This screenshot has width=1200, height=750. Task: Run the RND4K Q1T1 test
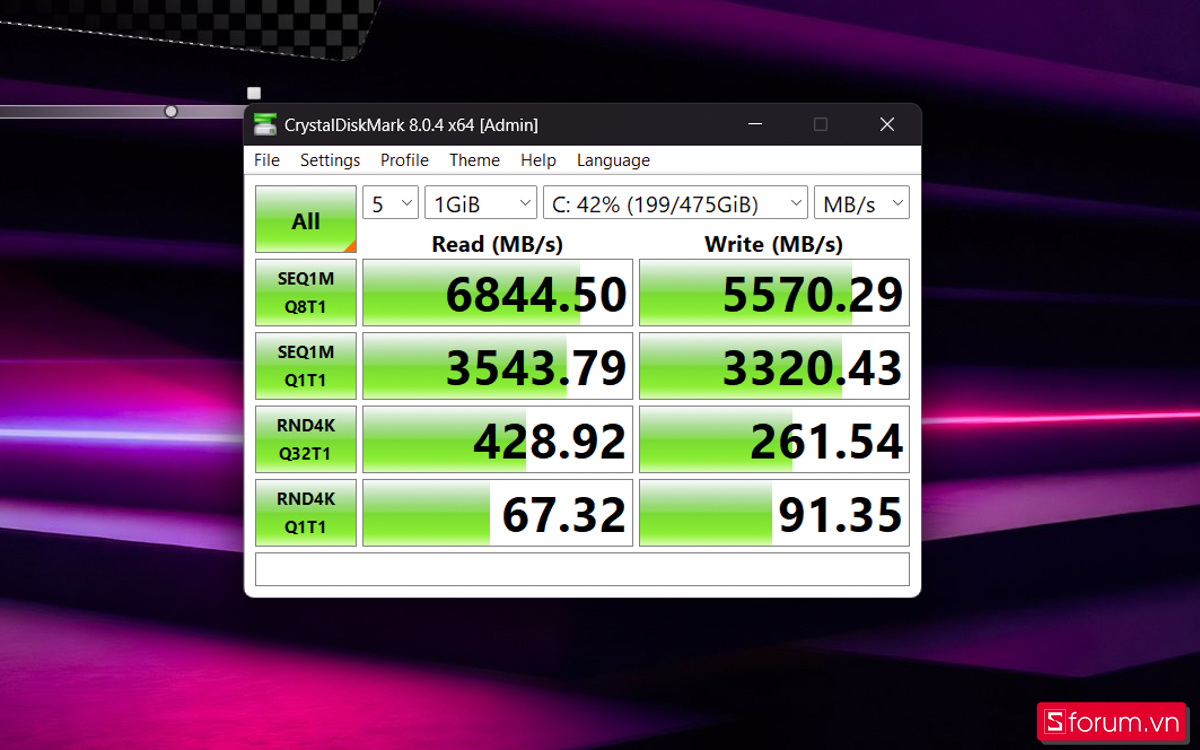tap(306, 512)
